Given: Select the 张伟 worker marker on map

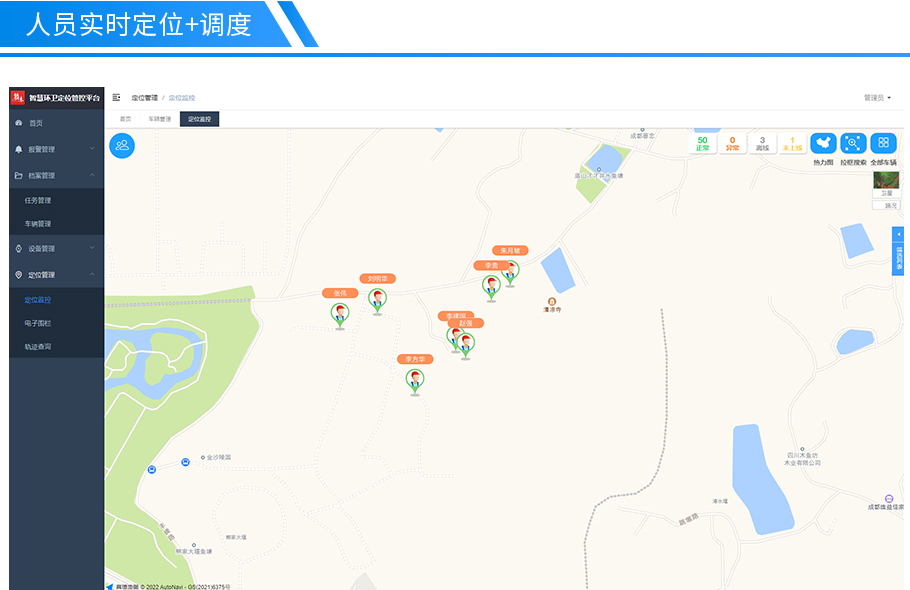Looking at the screenshot, I should coord(340,316).
